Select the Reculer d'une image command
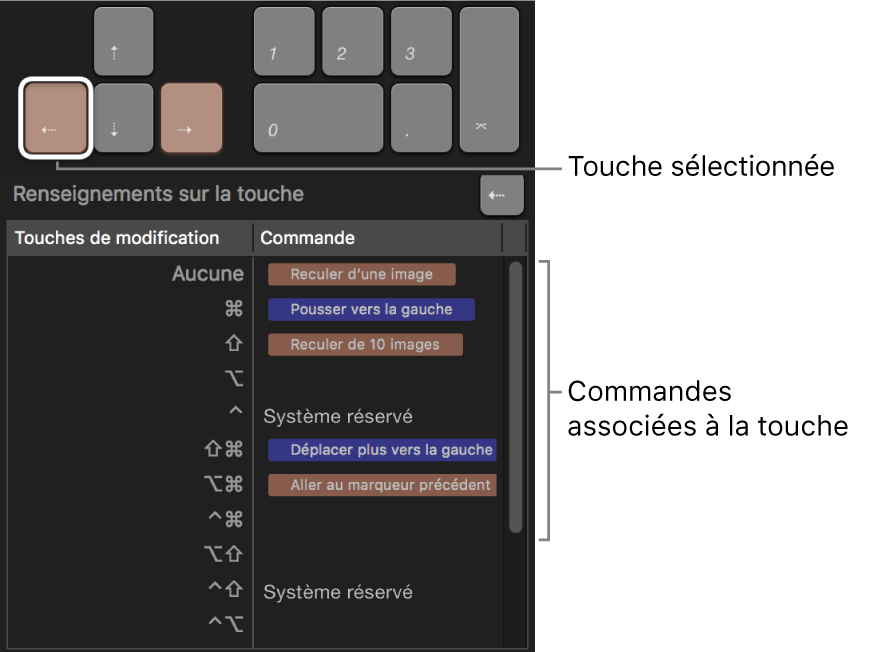This screenshot has width=875, height=652. point(362,273)
